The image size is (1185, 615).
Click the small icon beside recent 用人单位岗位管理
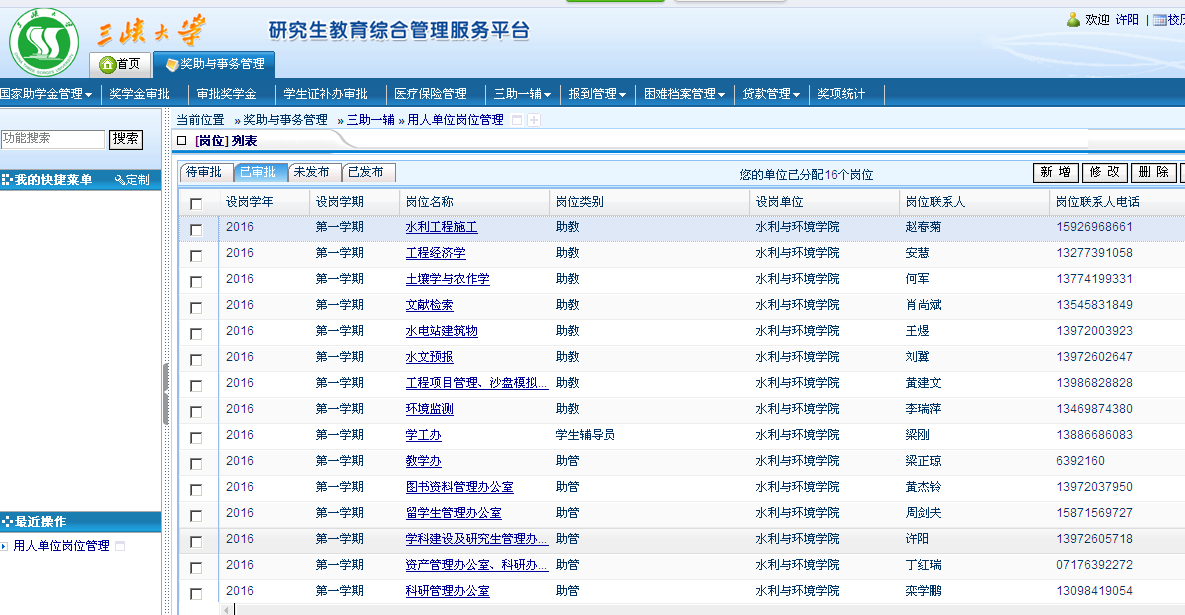click(120, 546)
